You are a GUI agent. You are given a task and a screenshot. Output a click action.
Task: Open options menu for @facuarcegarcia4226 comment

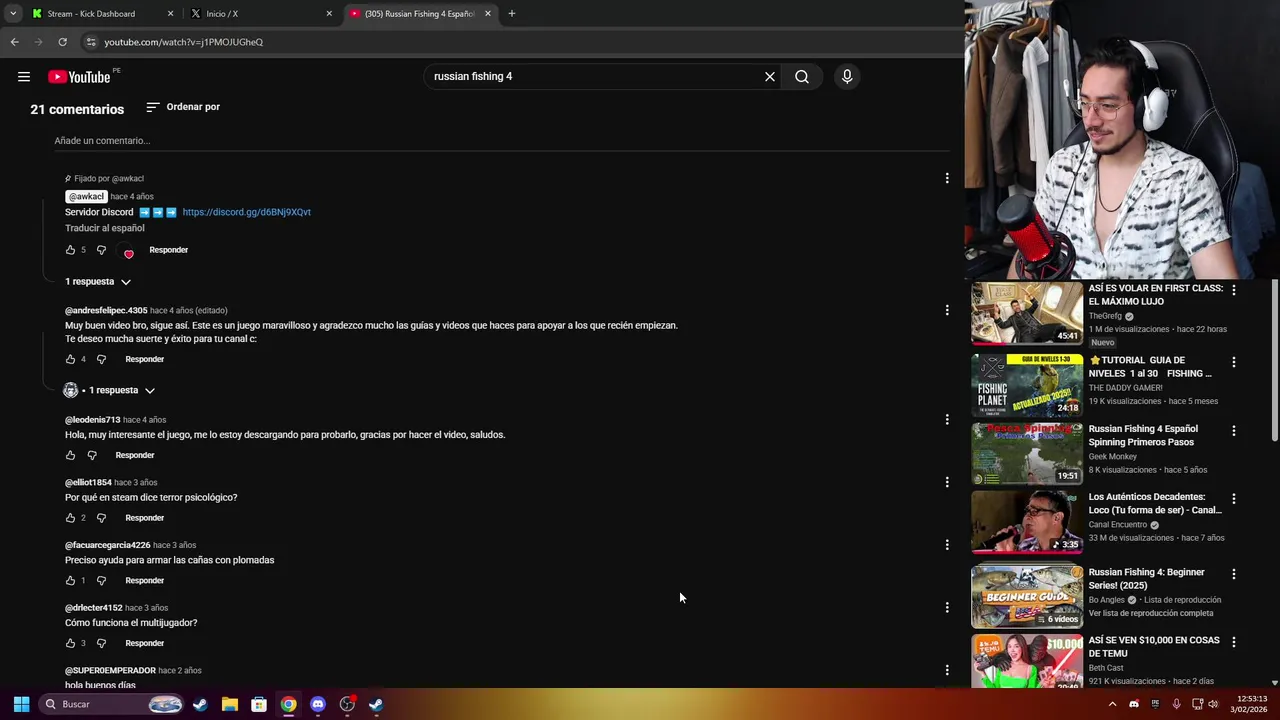coord(947,546)
